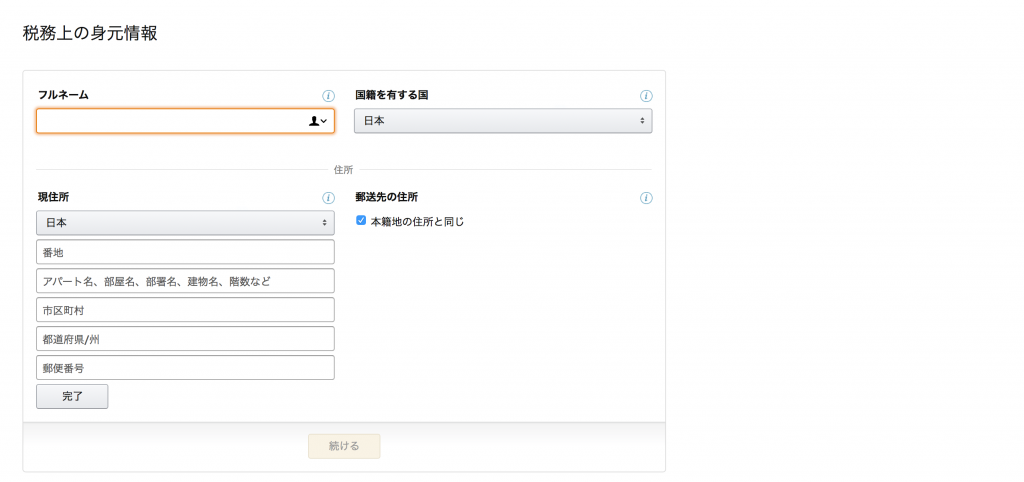Click into the 番地 address field
Viewport: 1024px width, 482px height.
click(185, 251)
